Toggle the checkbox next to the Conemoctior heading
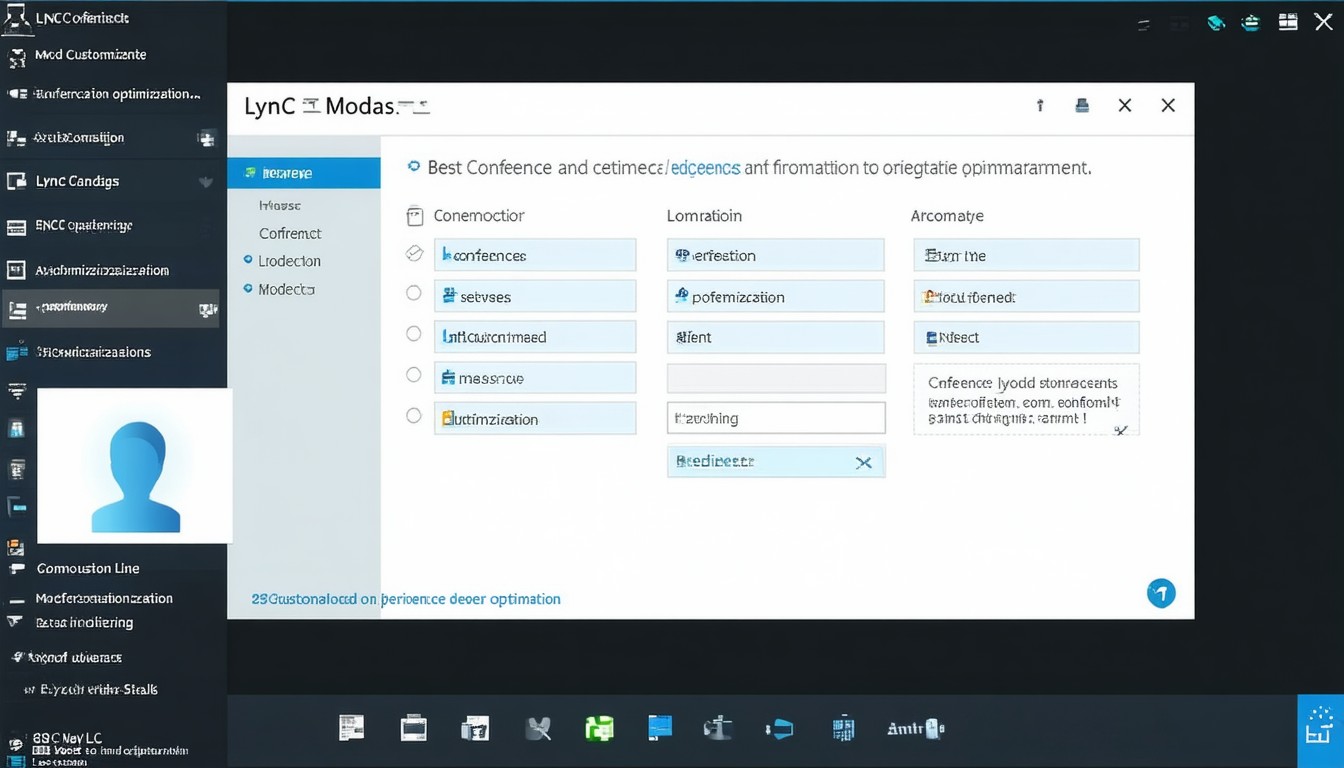The height and width of the screenshot is (768, 1344). [416, 216]
